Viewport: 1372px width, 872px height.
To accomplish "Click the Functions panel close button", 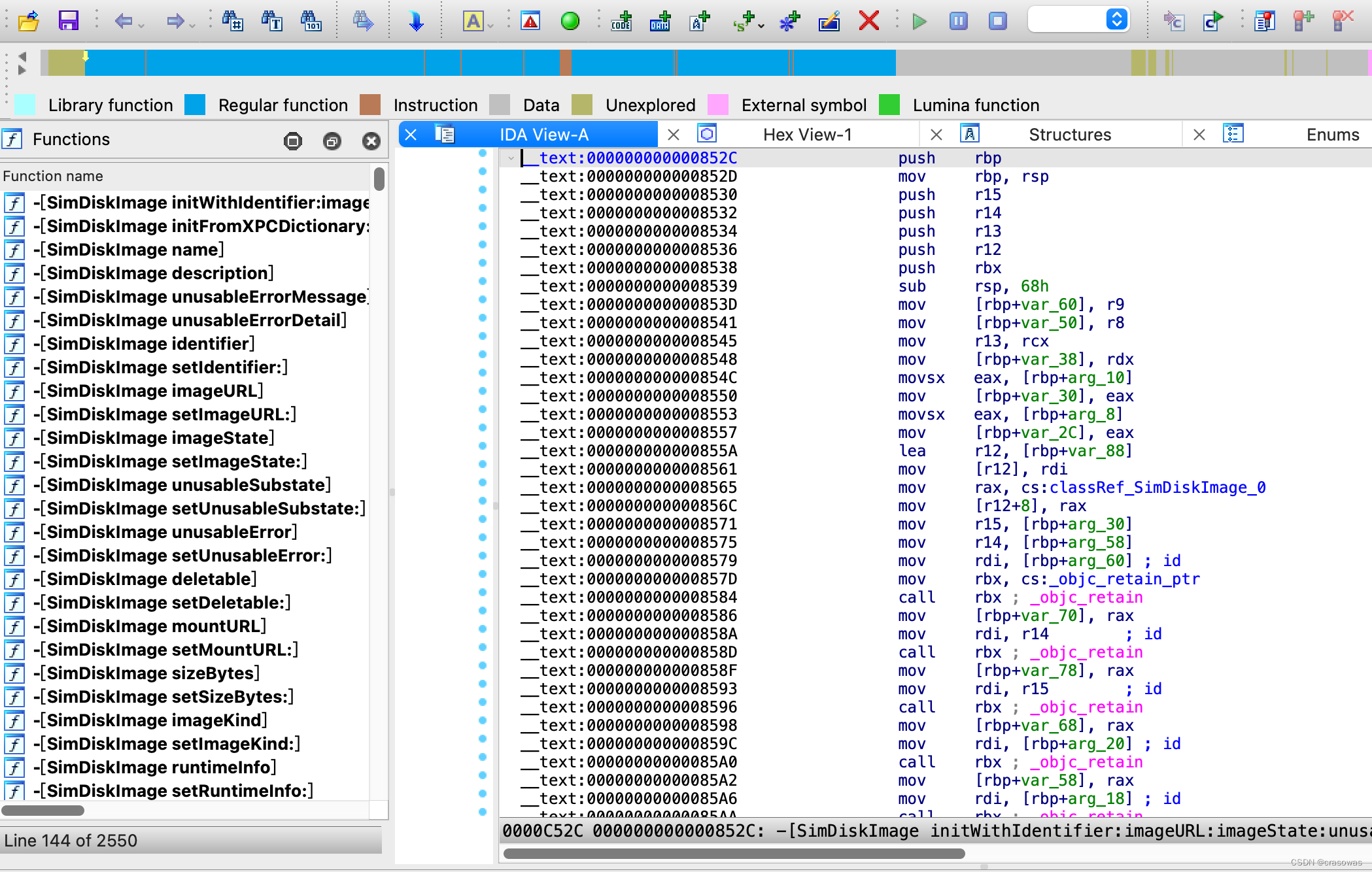I will [371, 139].
